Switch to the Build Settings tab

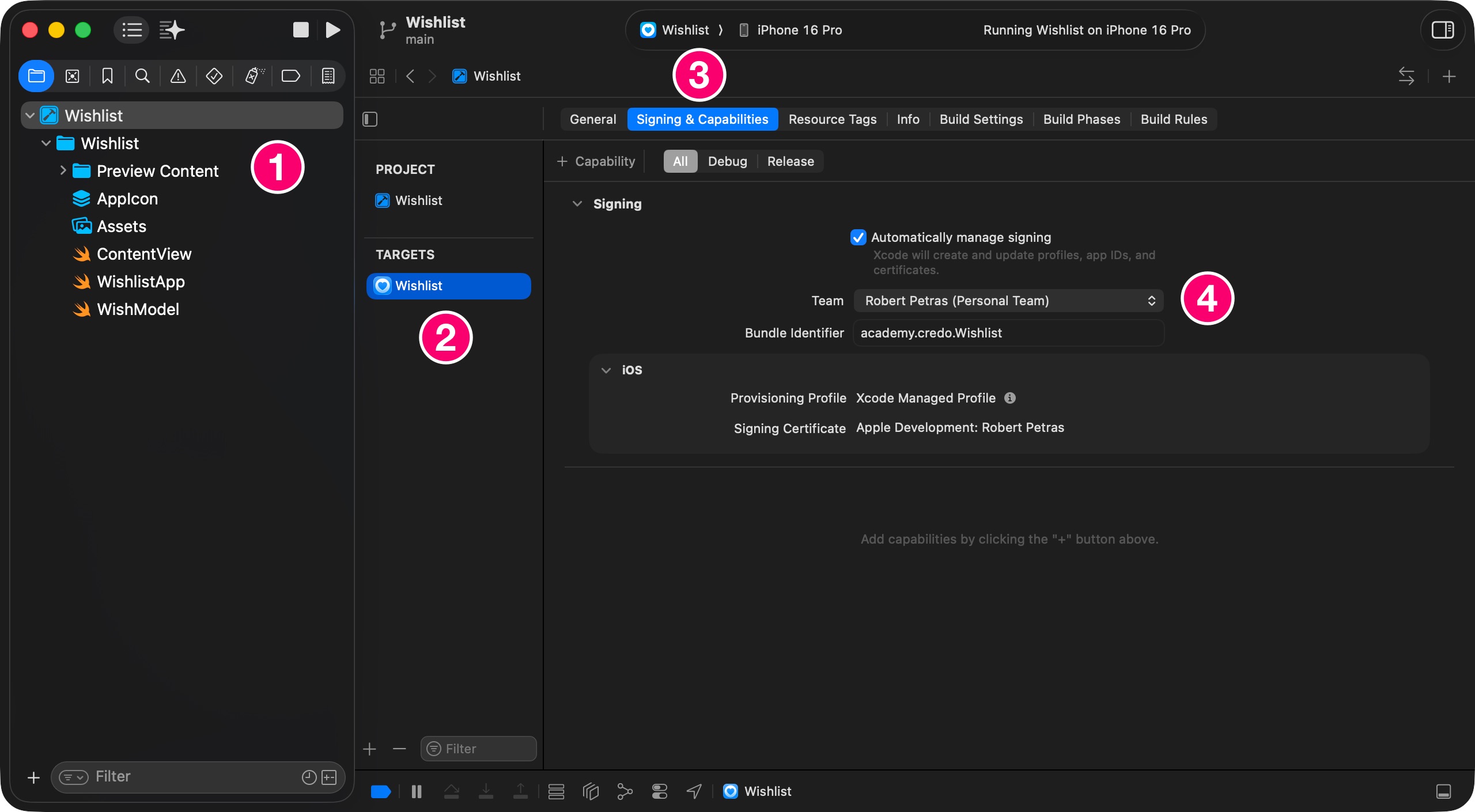pos(981,119)
